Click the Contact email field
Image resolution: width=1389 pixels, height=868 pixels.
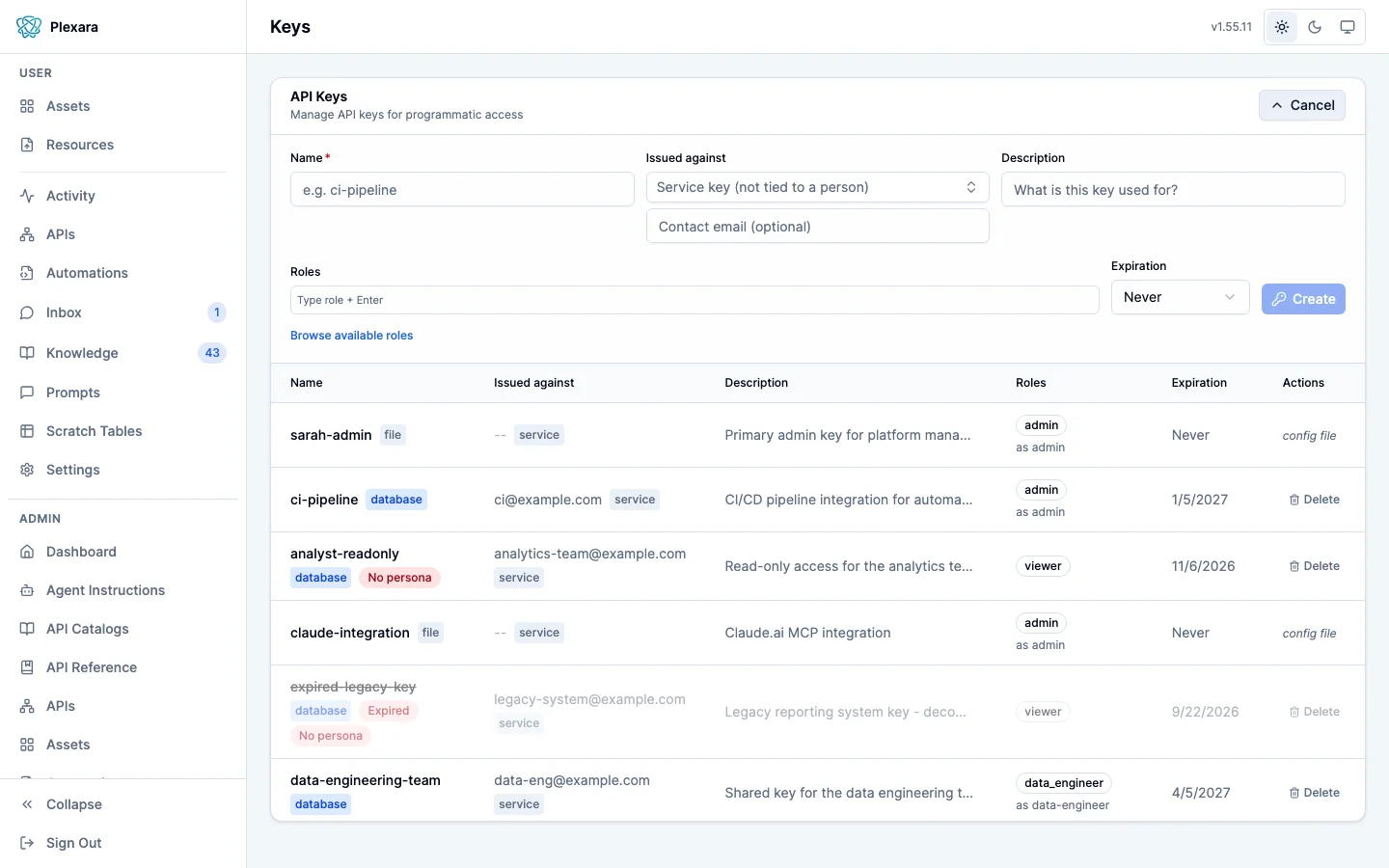[818, 227]
